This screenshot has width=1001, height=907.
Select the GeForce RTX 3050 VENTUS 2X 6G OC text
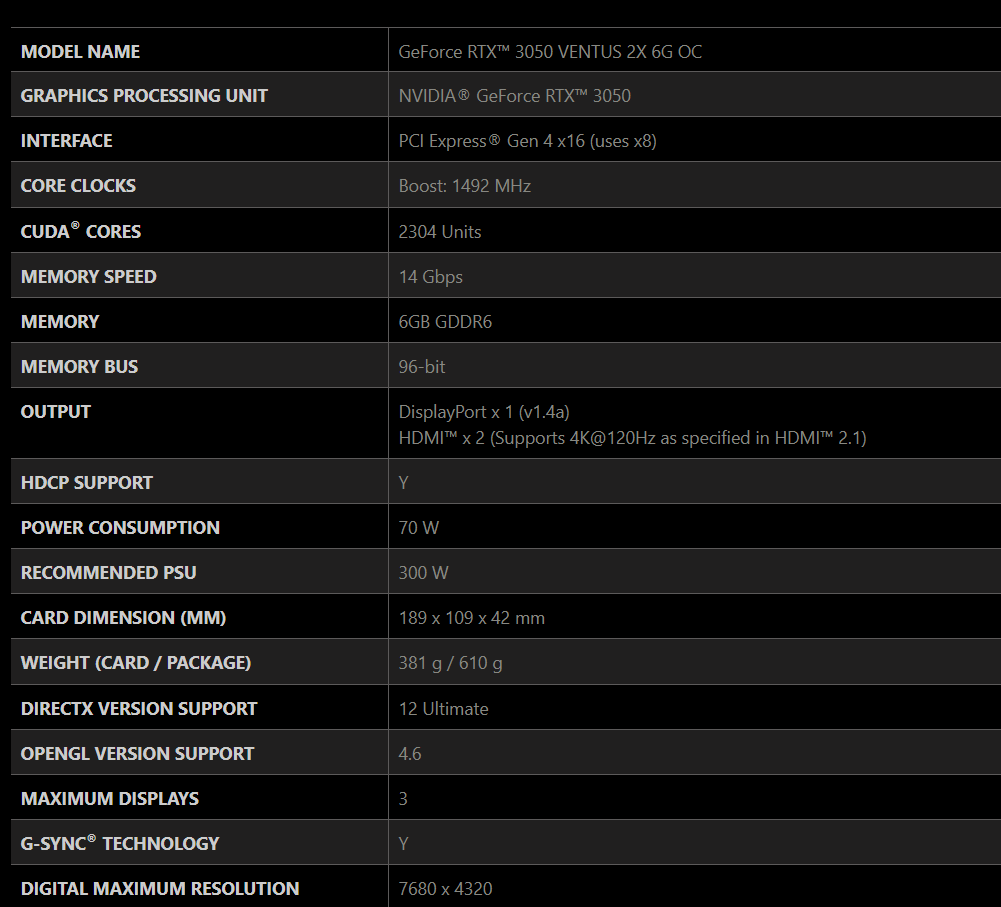coord(550,52)
